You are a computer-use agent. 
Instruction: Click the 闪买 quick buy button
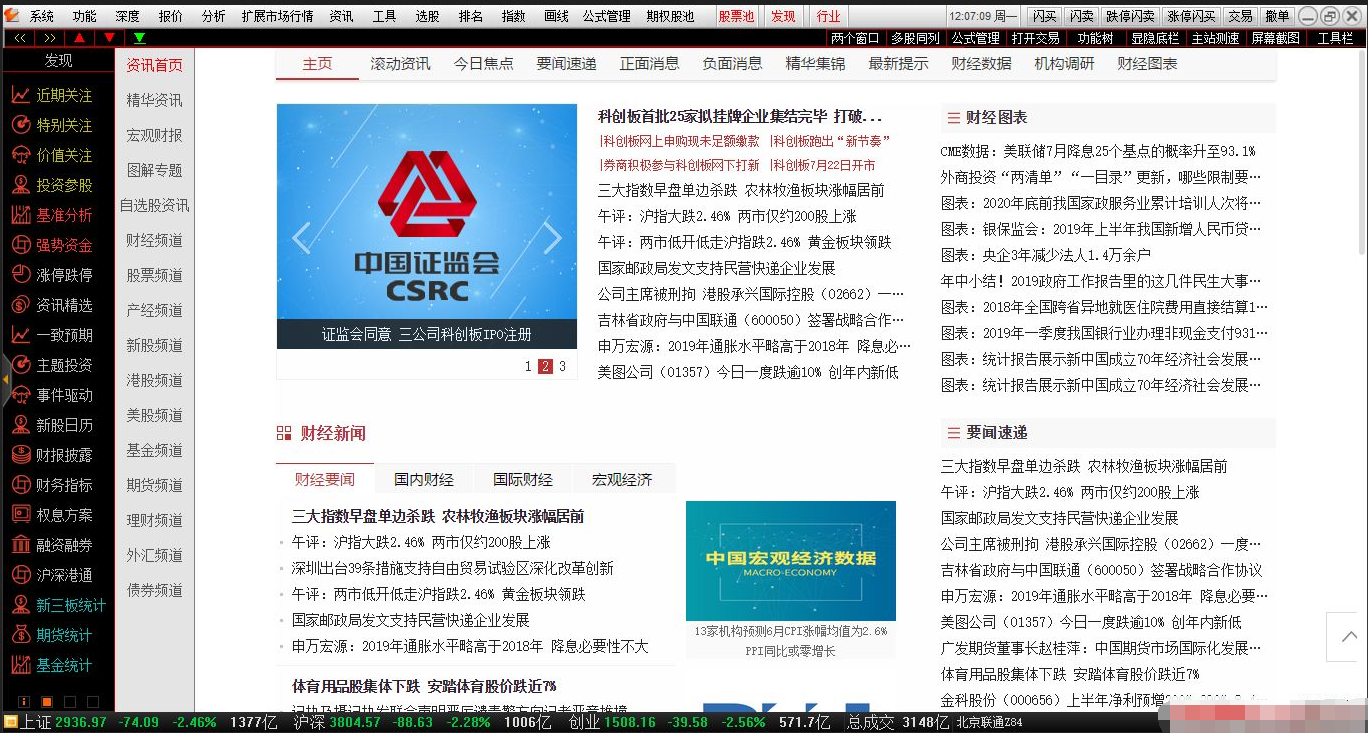(x=1044, y=16)
